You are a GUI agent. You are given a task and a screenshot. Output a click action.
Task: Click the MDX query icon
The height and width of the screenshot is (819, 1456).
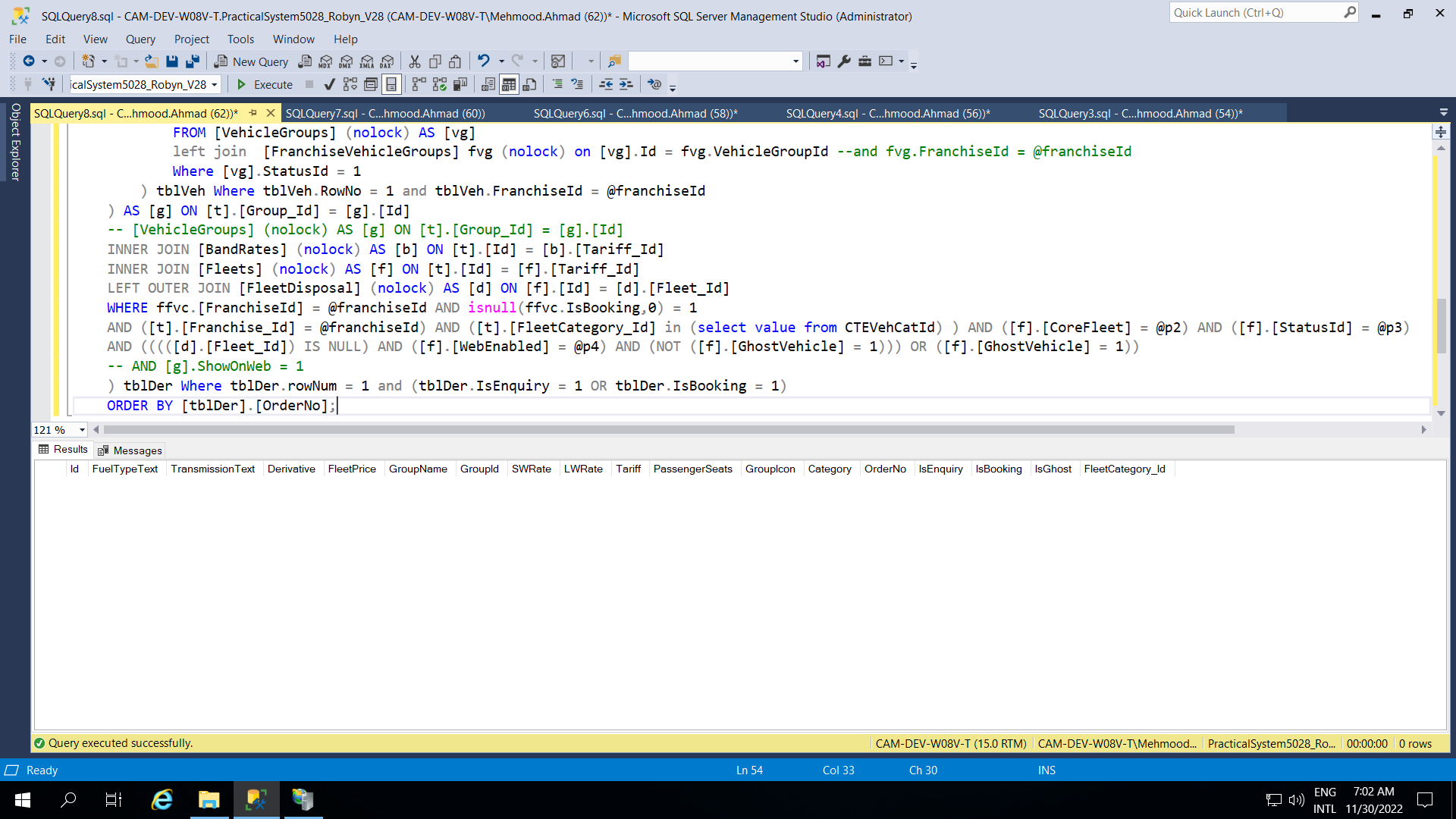(325, 61)
